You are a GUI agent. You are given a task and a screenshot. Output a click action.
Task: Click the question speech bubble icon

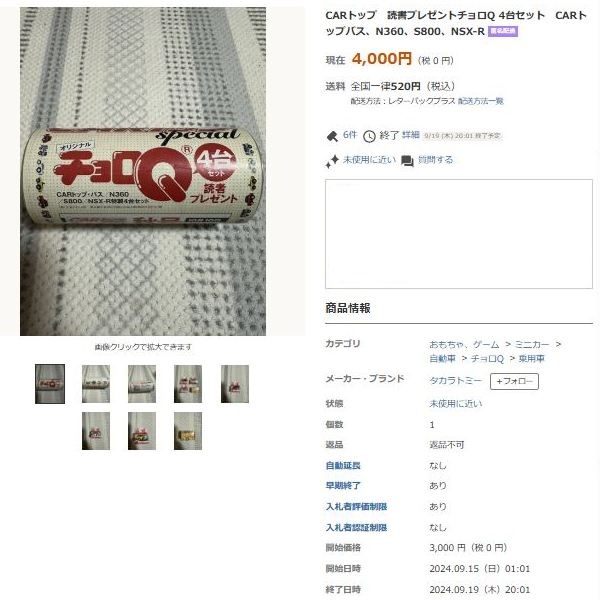pyautogui.click(x=407, y=161)
